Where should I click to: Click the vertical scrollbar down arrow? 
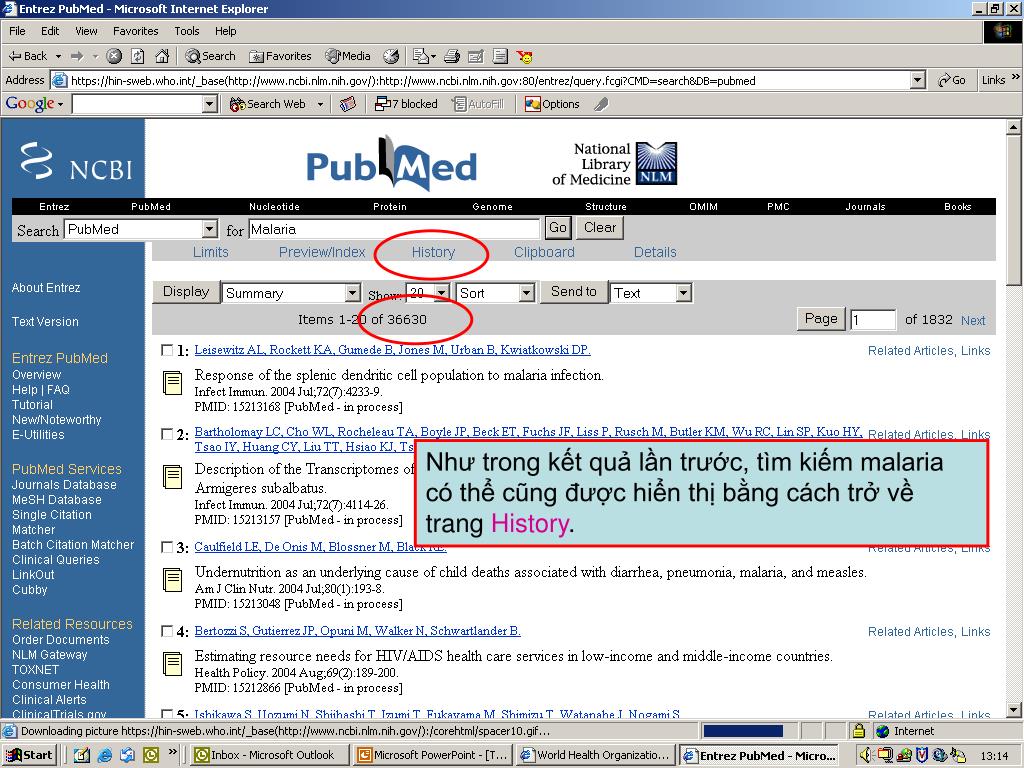1014,709
